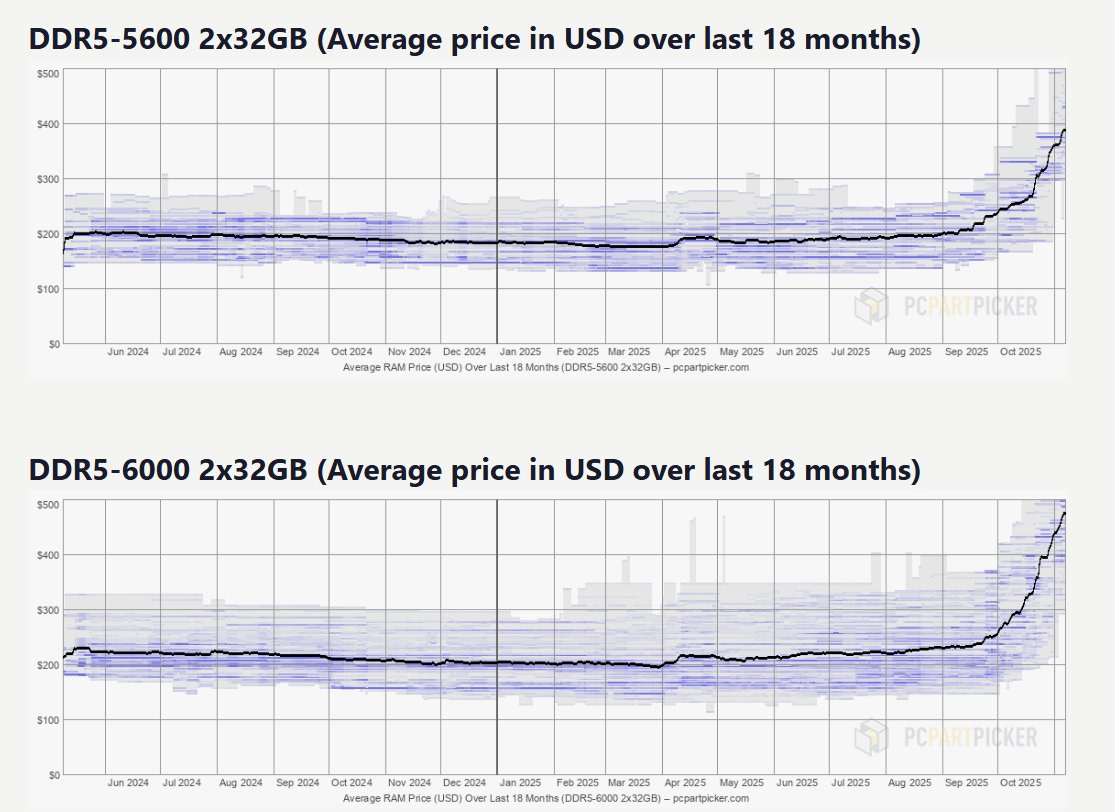Pick Jan 2025 label on DDR5-6000 chart
This screenshot has height=812, width=1115.
point(520,783)
